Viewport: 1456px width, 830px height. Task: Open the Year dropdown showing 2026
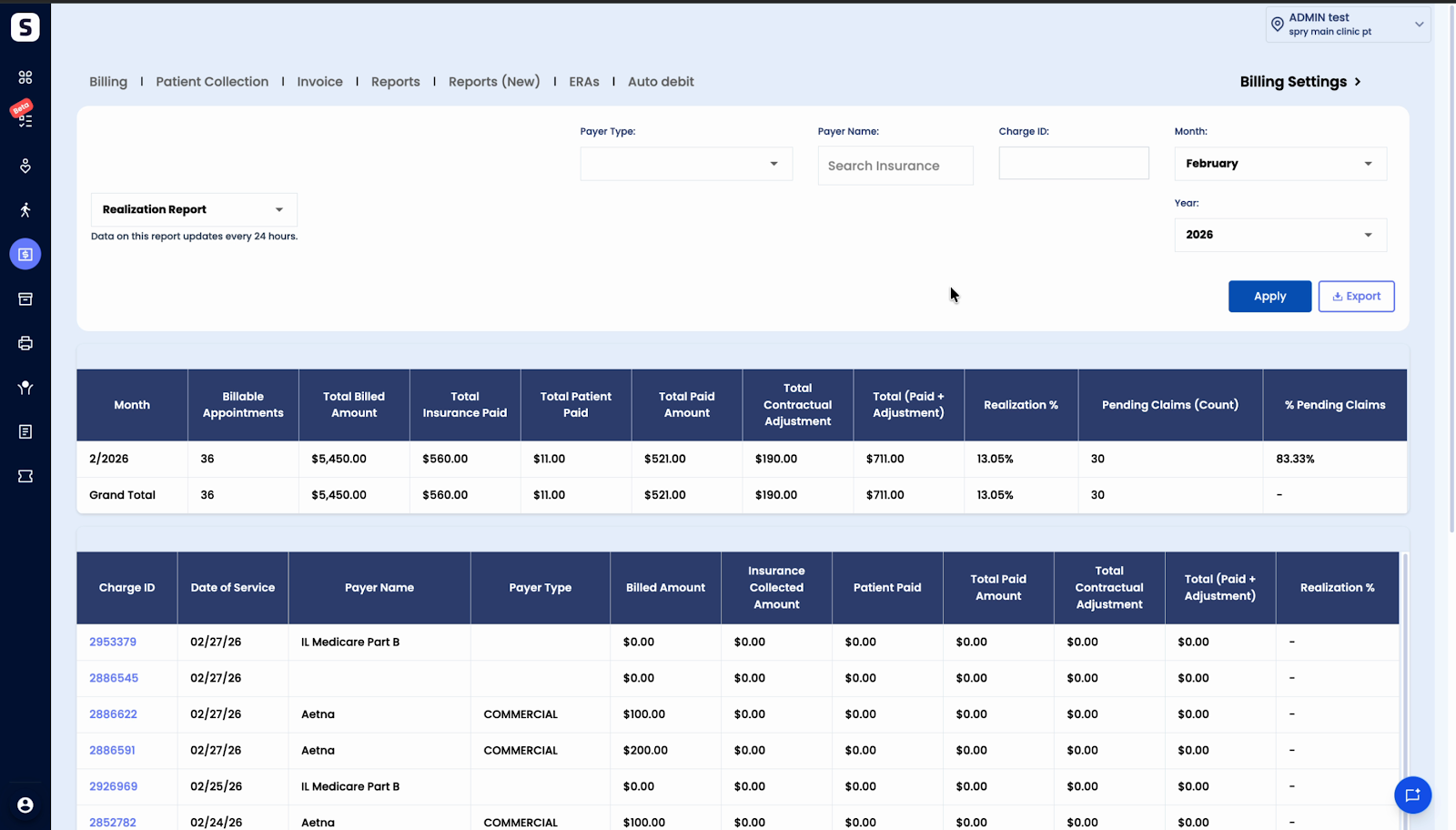(1280, 235)
